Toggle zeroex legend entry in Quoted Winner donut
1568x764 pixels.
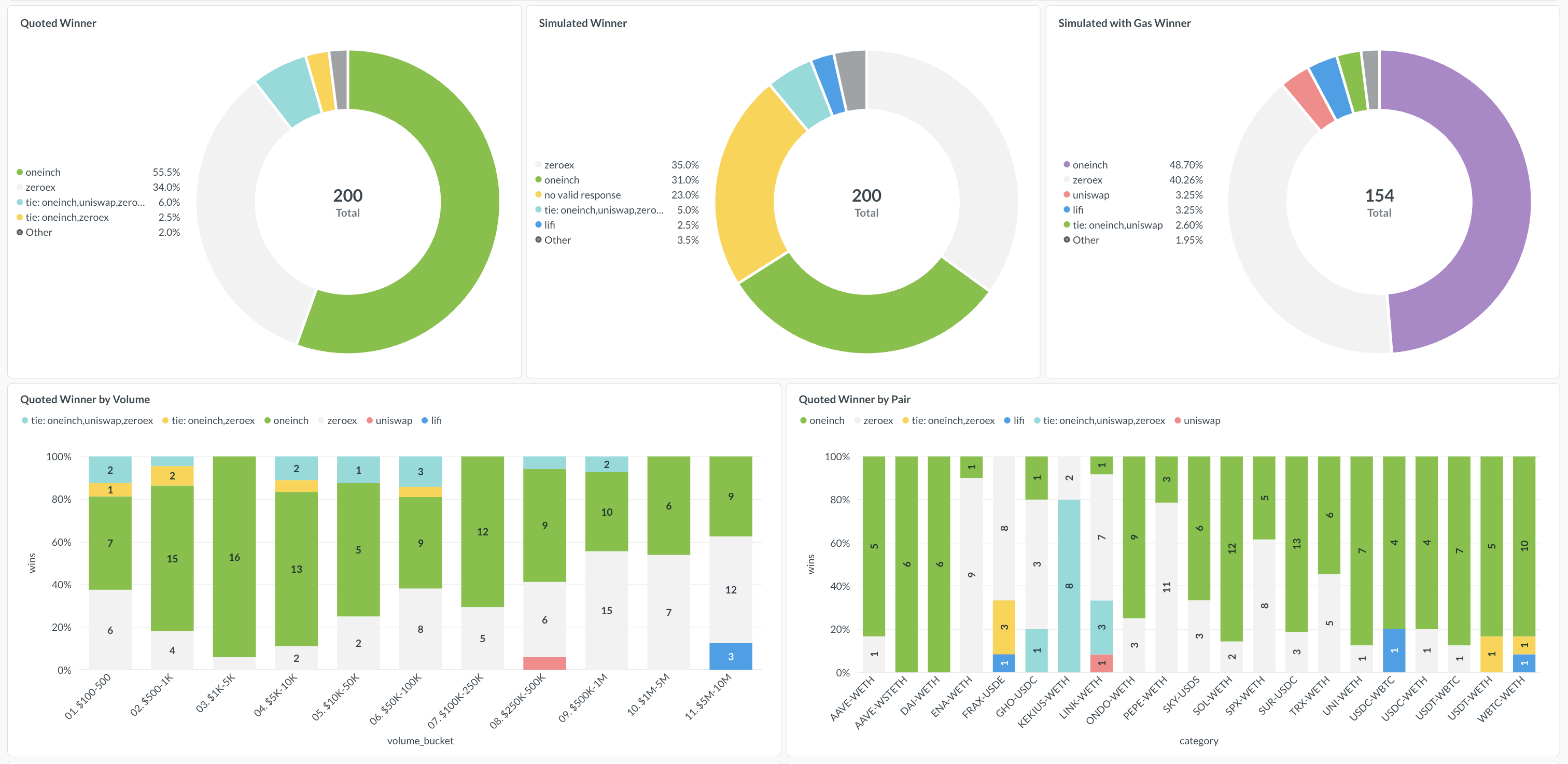[x=40, y=187]
